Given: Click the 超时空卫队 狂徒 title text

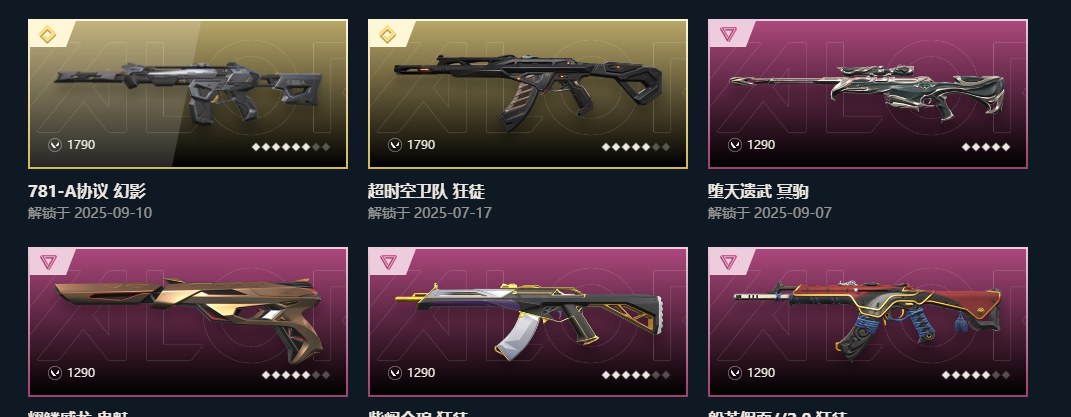Looking at the screenshot, I should click(x=426, y=191).
